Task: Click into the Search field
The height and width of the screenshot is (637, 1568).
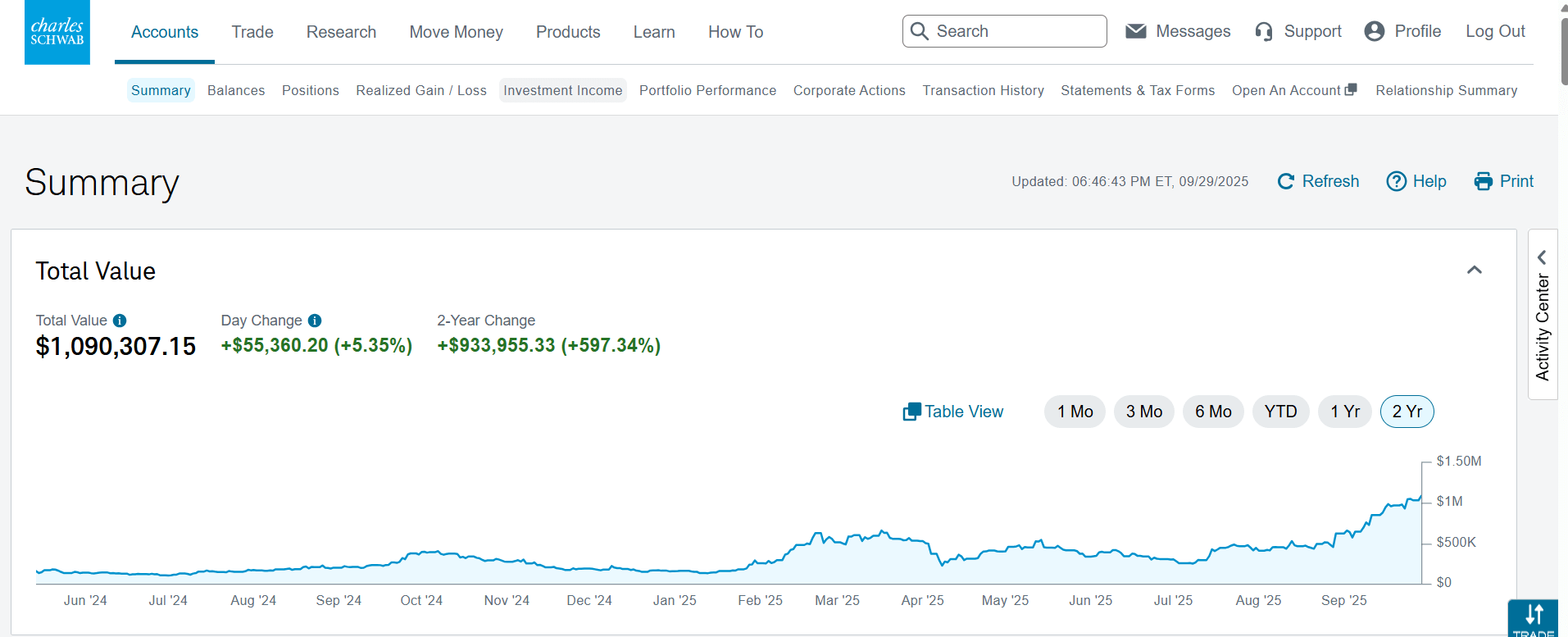Action: tap(1016, 31)
